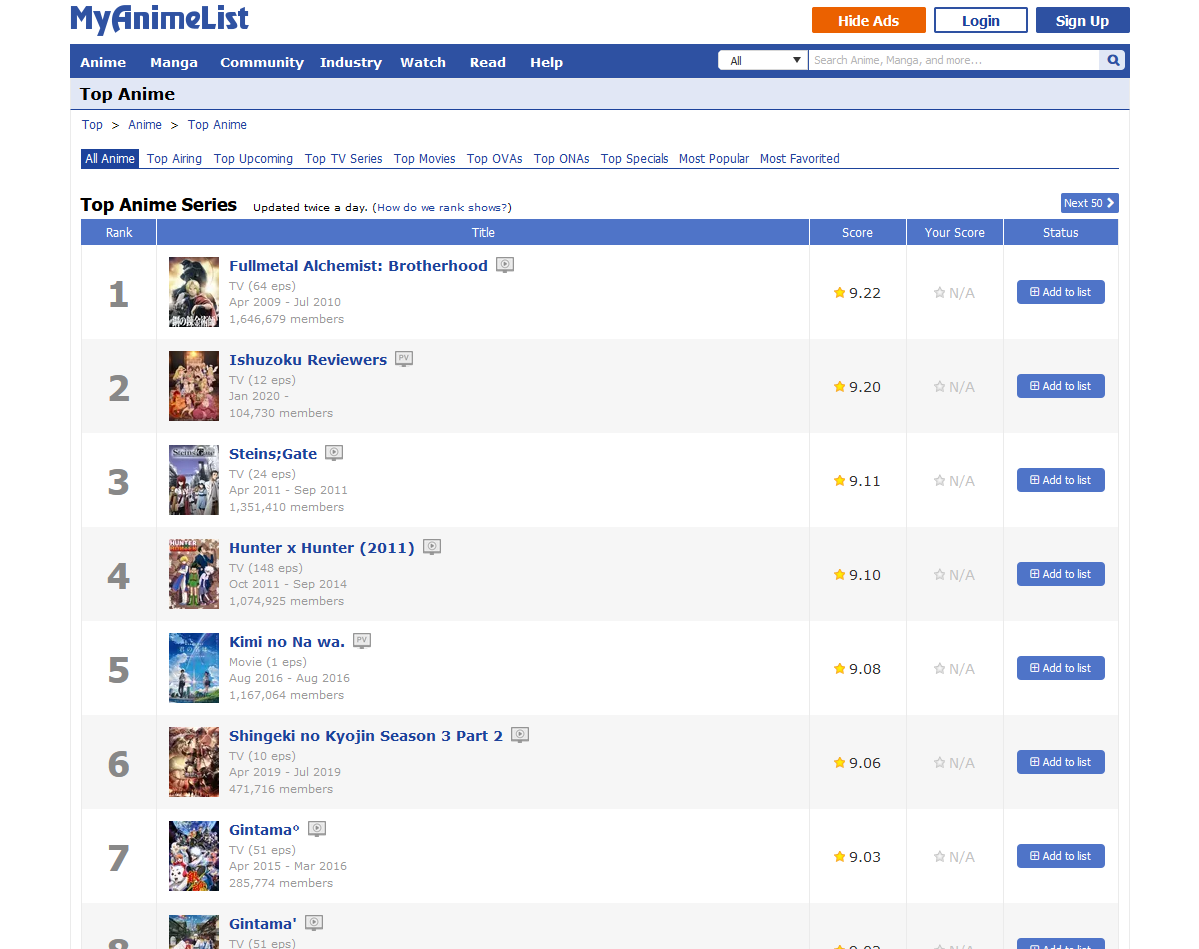1199x949 pixels.
Task: Open the video icon next to Gintama°
Action: [x=317, y=829]
